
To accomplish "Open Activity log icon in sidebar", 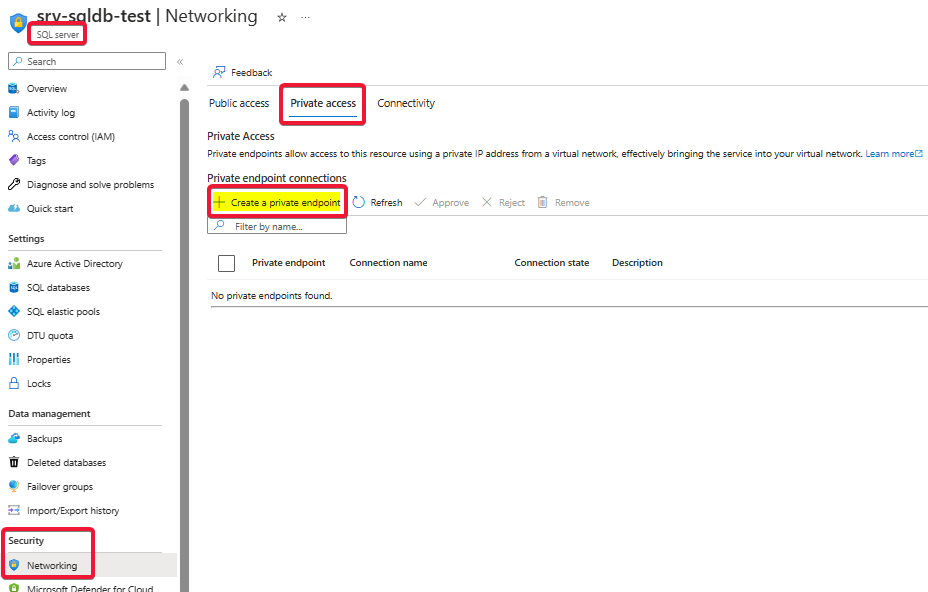I will click(14, 112).
